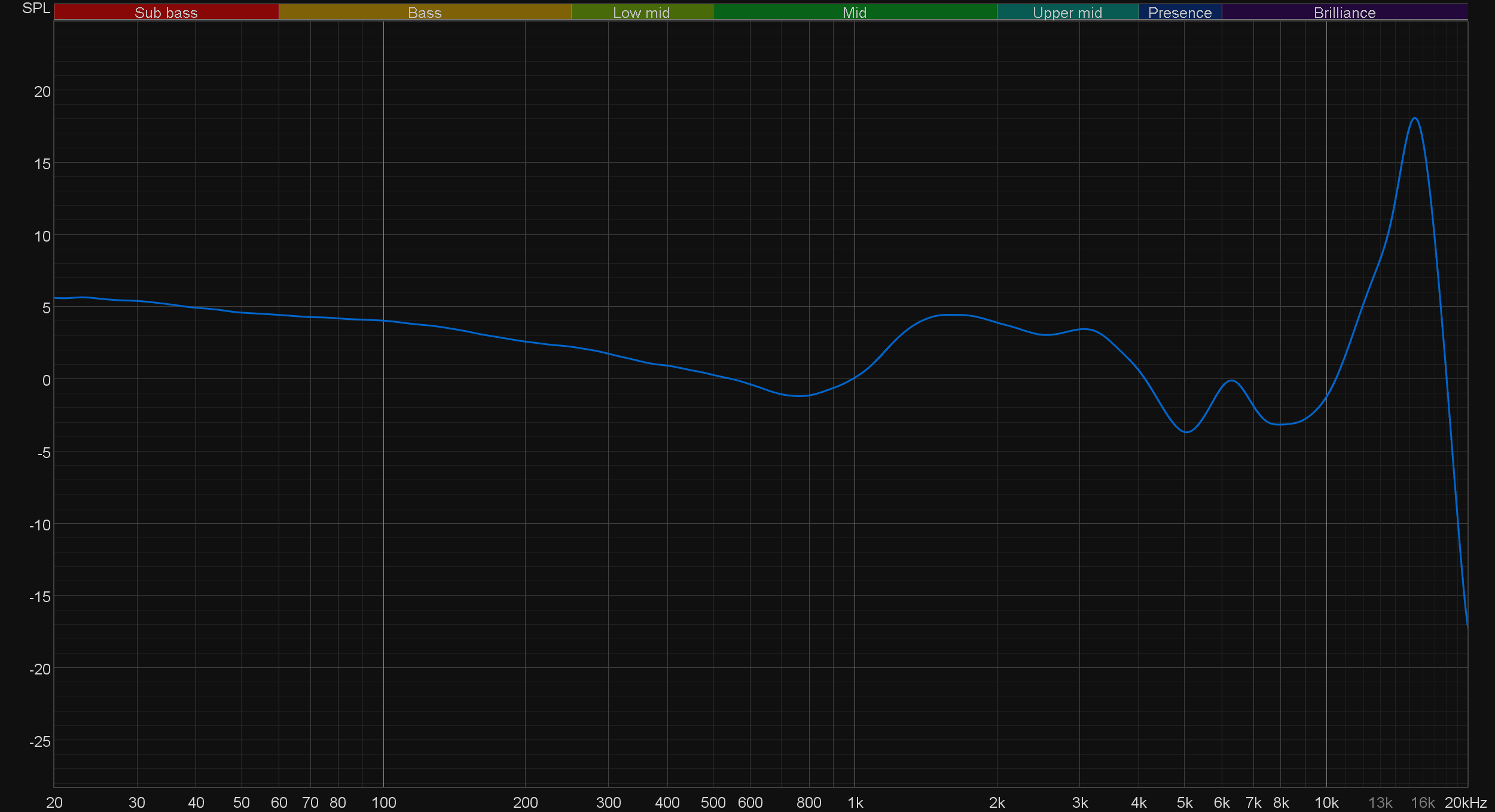
Task: Select the Bass frequency band header
Action: (x=425, y=13)
